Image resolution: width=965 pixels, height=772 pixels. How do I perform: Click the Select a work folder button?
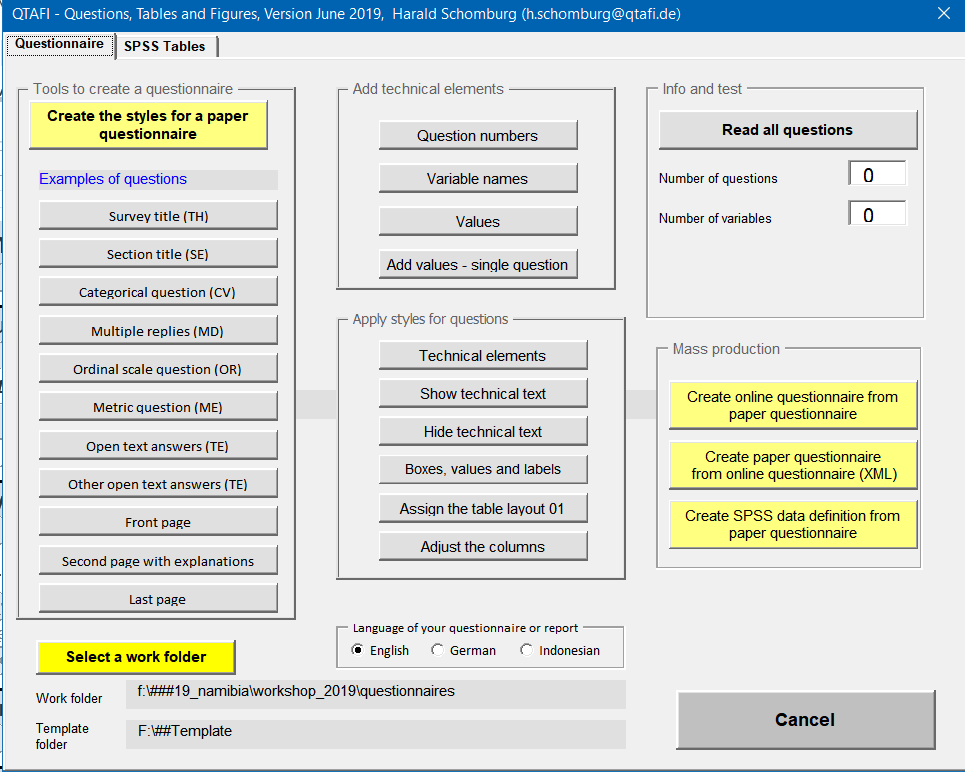136,657
